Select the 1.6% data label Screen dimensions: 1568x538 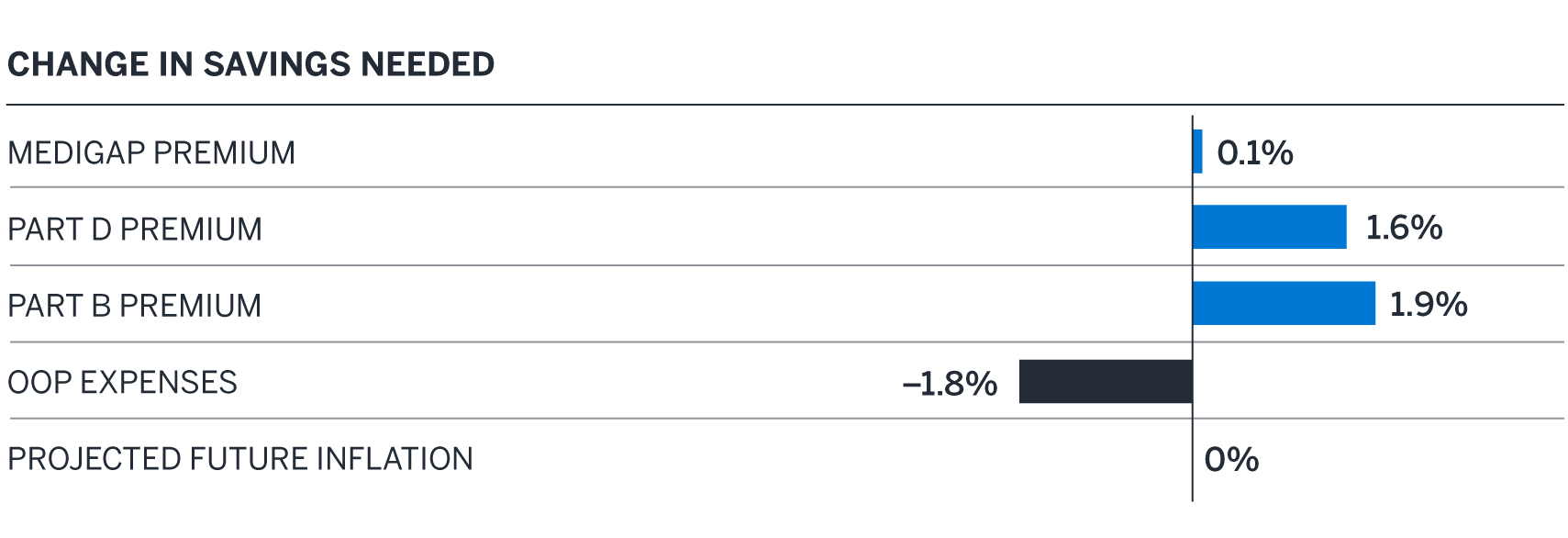(1404, 228)
